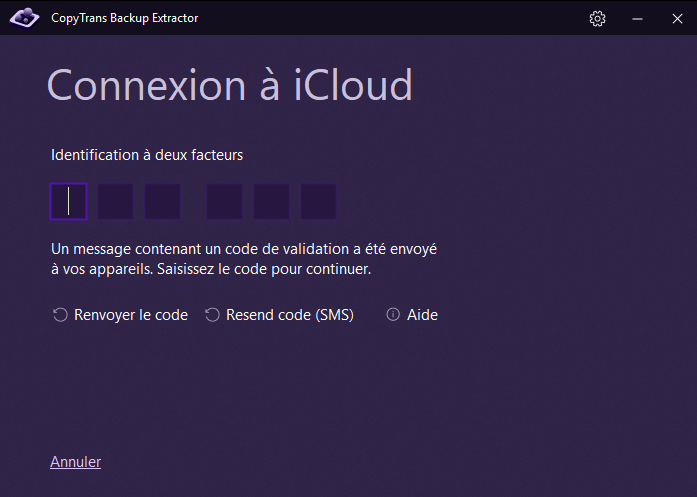Open the Aide help link
The image size is (697, 497).
point(422,315)
